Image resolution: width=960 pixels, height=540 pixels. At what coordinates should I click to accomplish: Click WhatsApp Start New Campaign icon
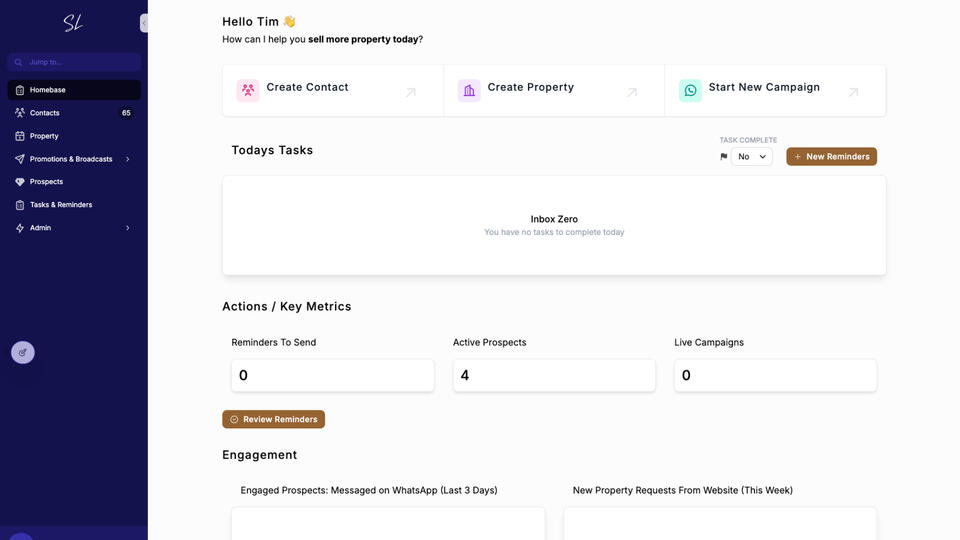pyautogui.click(x=690, y=90)
